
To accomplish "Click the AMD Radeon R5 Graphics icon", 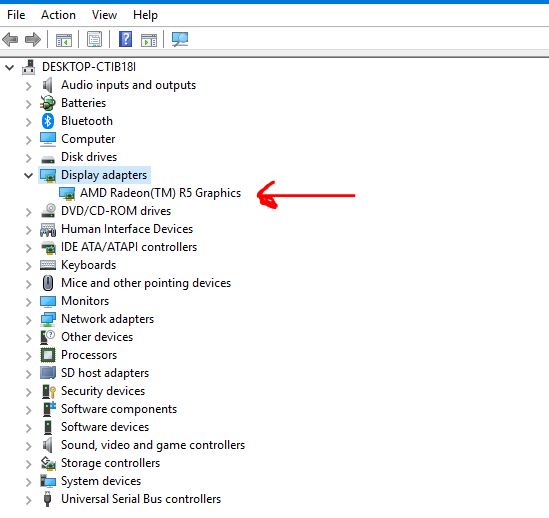I will click(67, 193).
